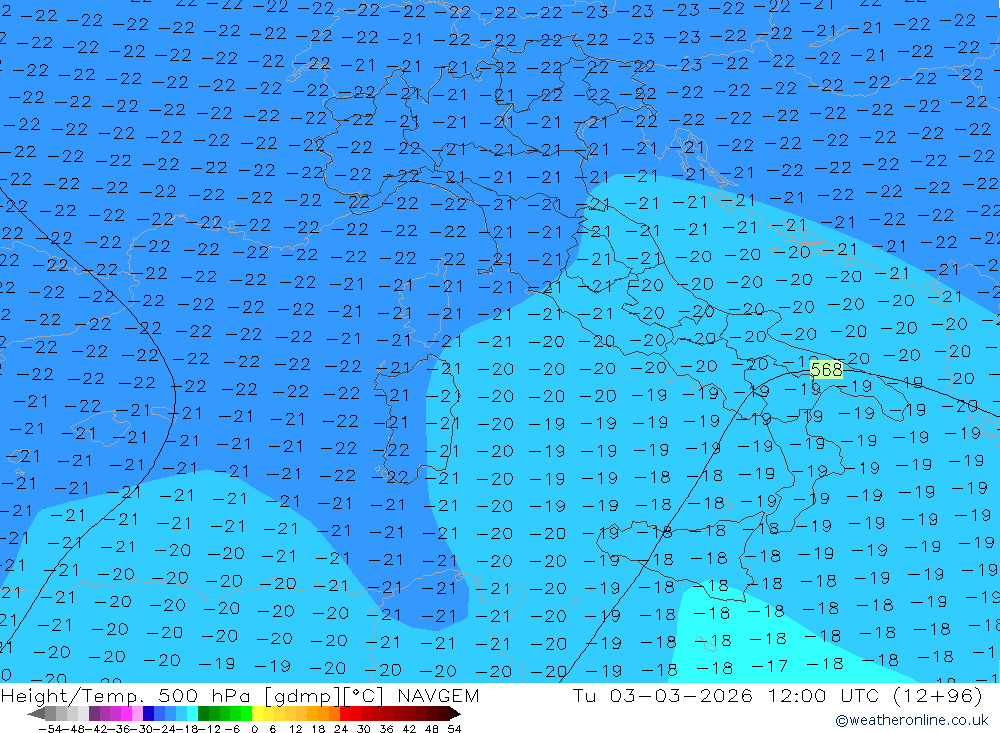Click the 568 height contour label

(x=826, y=369)
